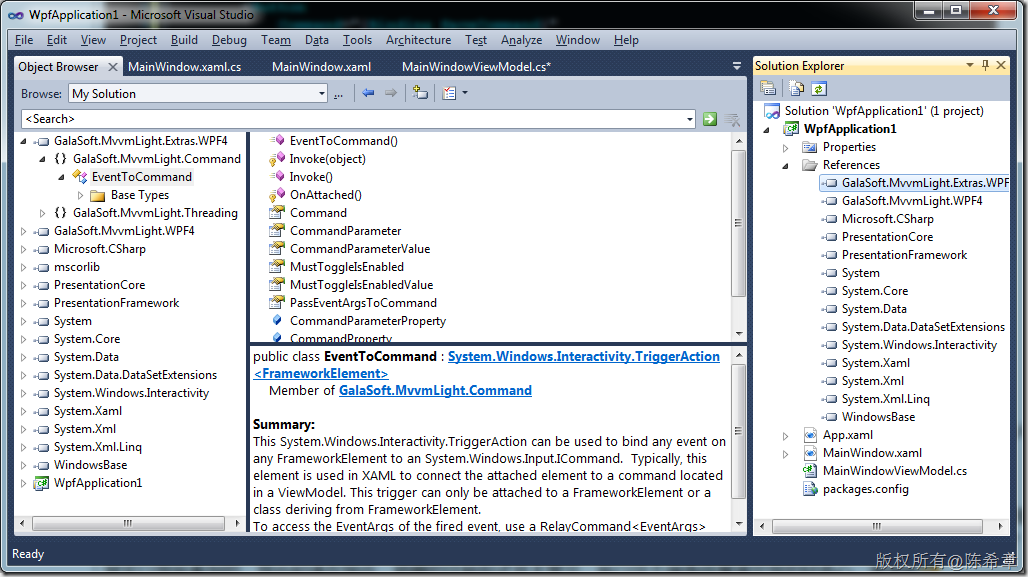The height and width of the screenshot is (577, 1028).
Task: Select WpfApplication1 in Object Browser tree
Action: (x=98, y=483)
